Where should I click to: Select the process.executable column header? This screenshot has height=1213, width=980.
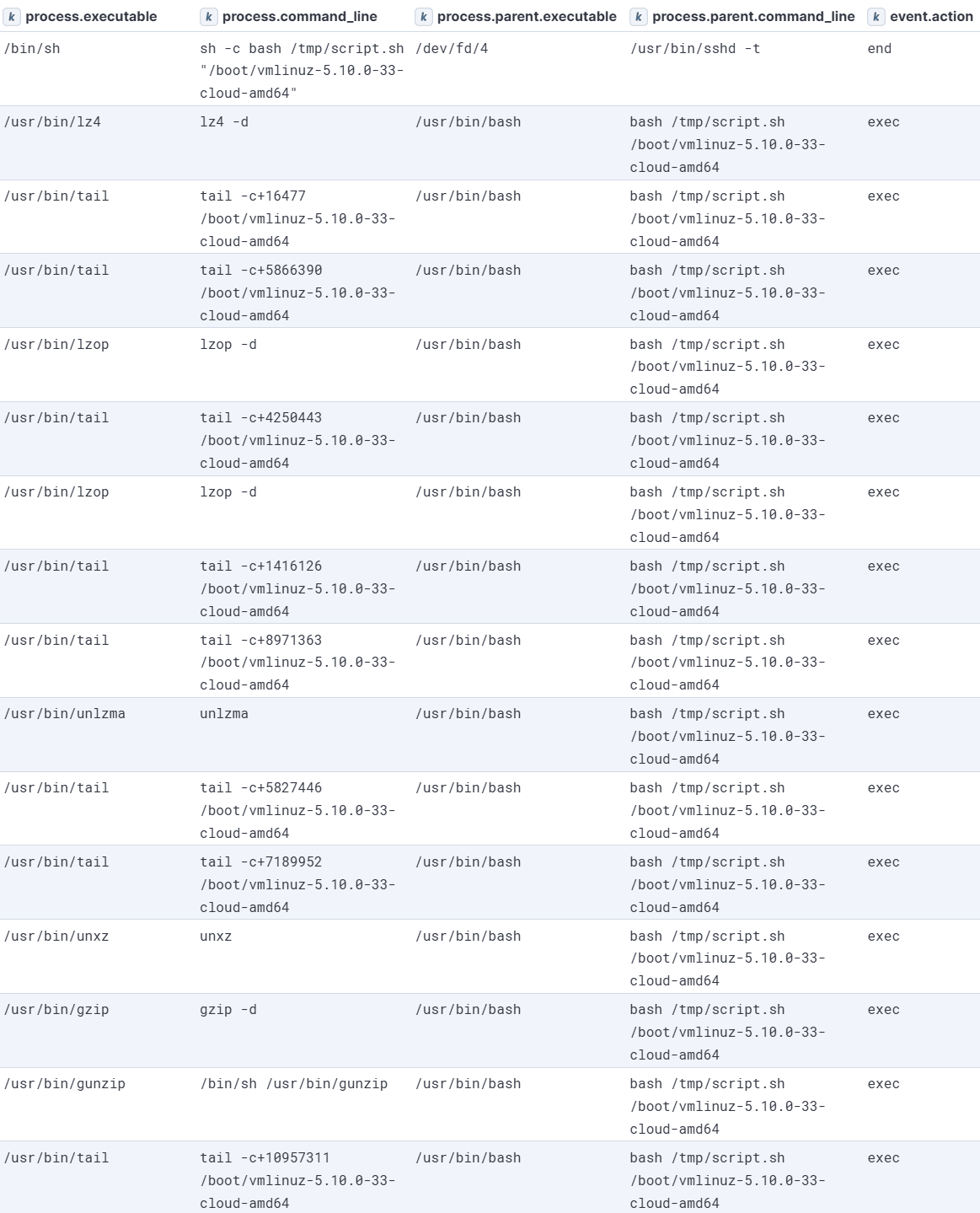pyautogui.click(x=91, y=16)
